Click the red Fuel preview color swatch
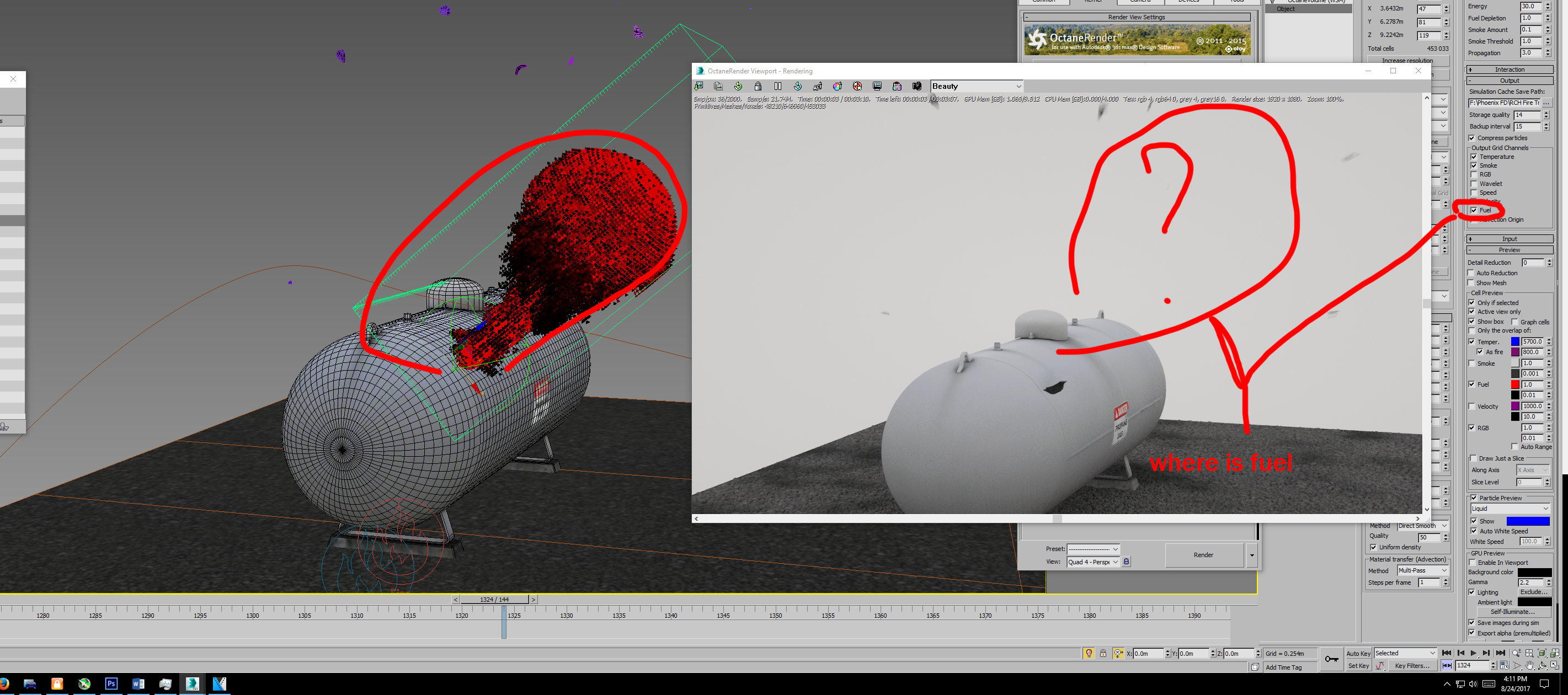The height and width of the screenshot is (695, 1568). (1515, 384)
